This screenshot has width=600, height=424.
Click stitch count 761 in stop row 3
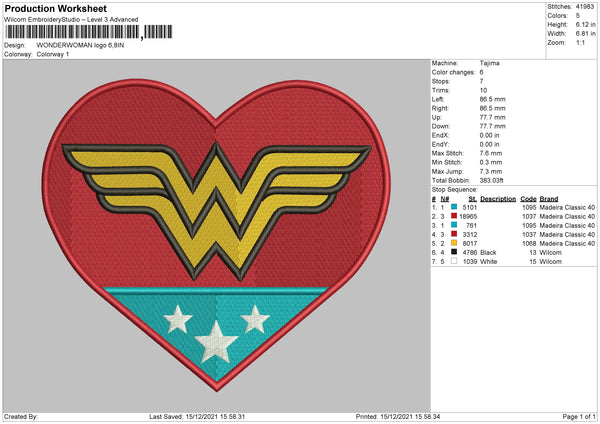tap(471, 225)
